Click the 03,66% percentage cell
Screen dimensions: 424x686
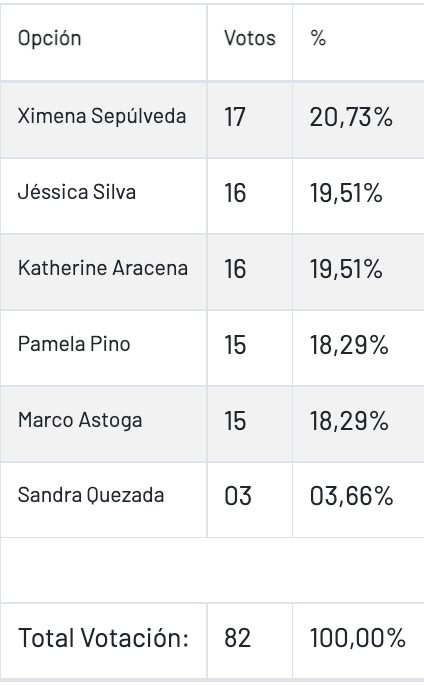358,500
